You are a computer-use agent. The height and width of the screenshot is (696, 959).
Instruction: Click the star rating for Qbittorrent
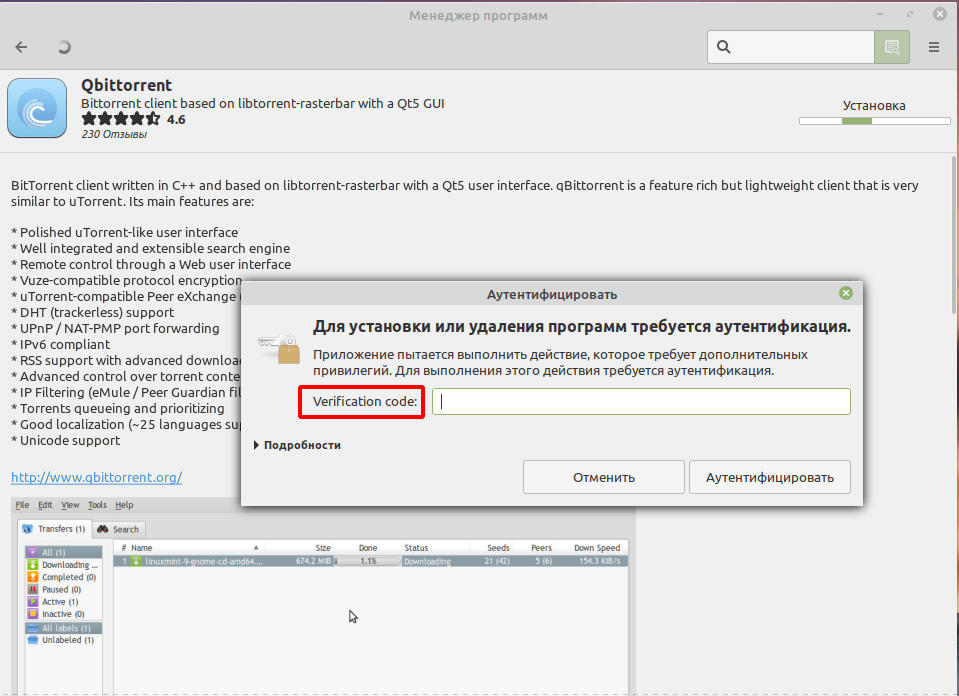click(x=120, y=119)
